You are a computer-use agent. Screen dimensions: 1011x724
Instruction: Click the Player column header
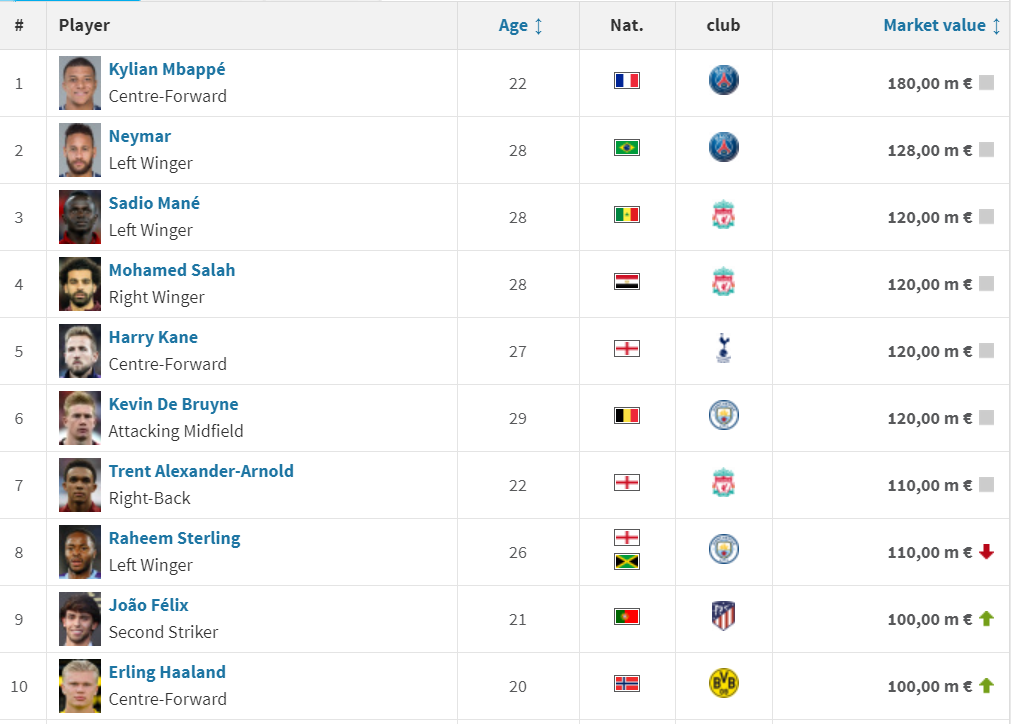(x=84, y=26)
